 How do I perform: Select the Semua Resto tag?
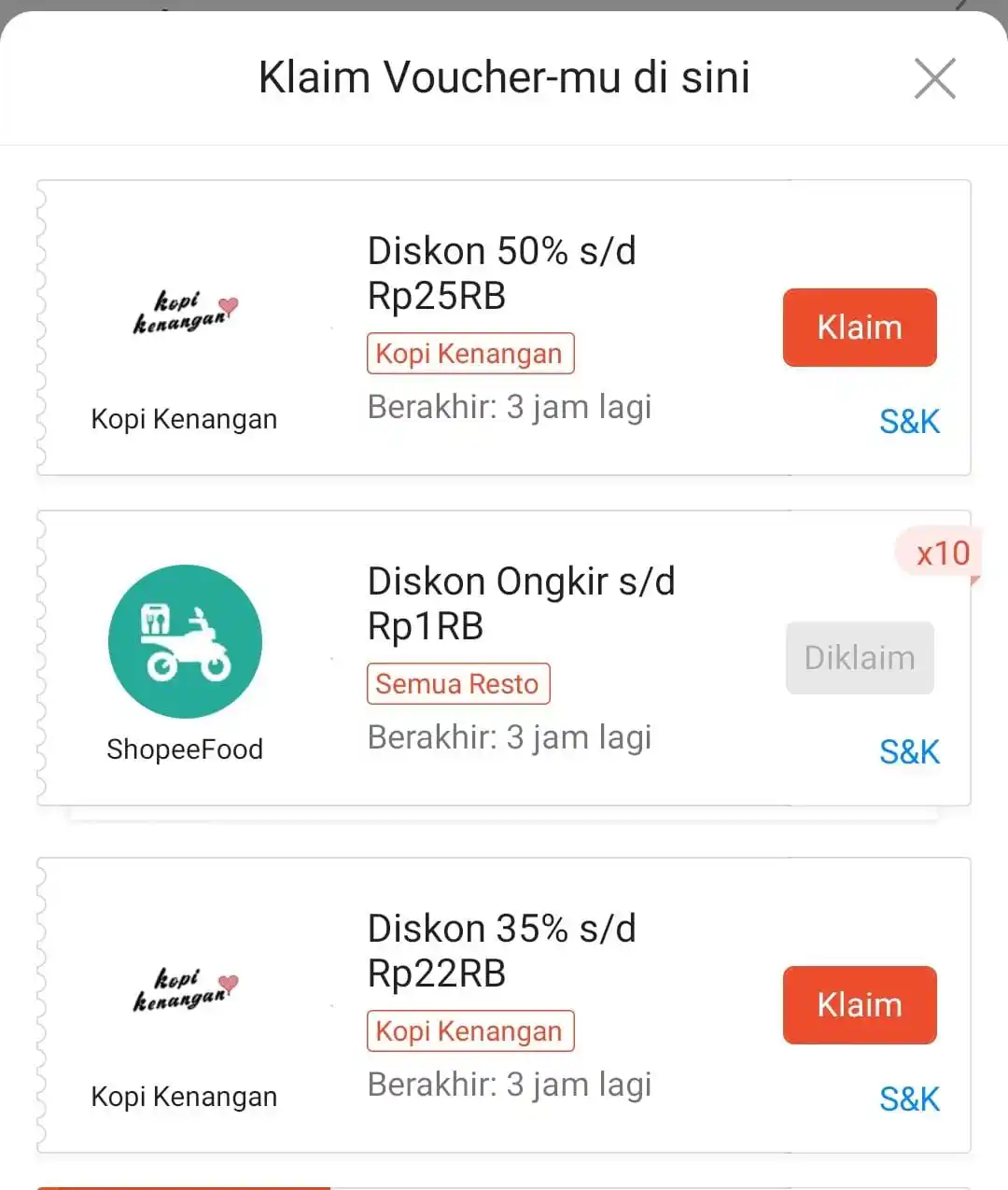[x=458, y=684]
